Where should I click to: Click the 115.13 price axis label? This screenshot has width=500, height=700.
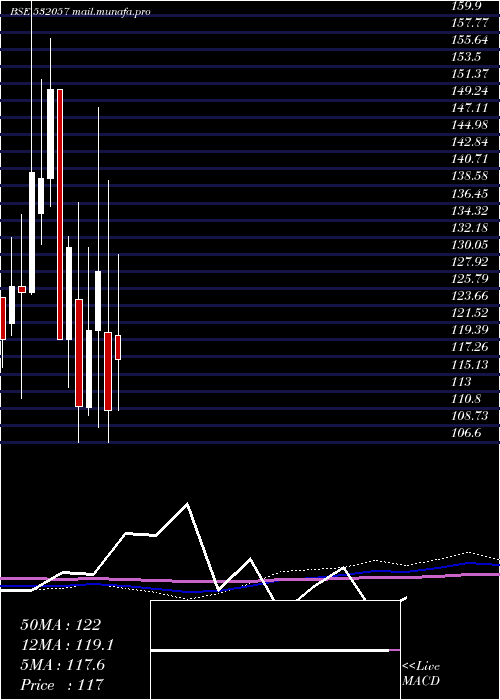(x=471, y=364)
